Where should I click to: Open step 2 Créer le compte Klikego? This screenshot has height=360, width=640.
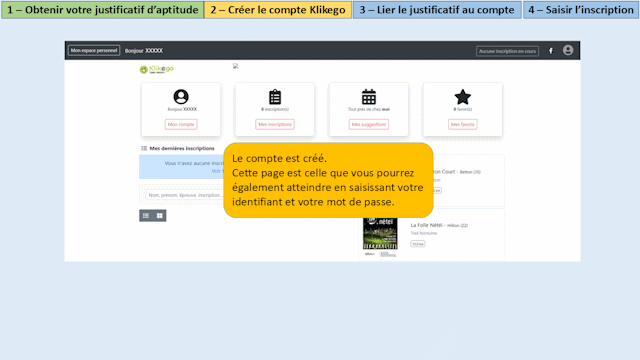tap(278, 9)
